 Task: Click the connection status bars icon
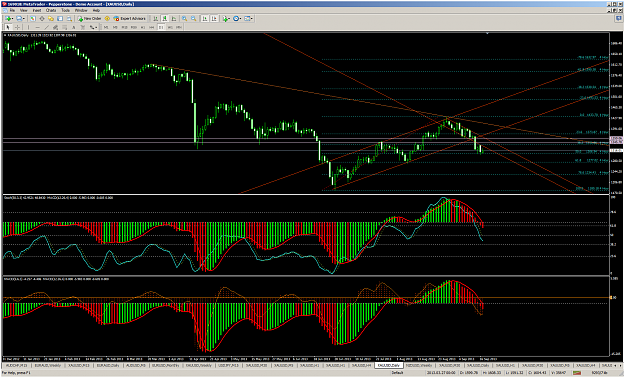(x=577, y=373)
